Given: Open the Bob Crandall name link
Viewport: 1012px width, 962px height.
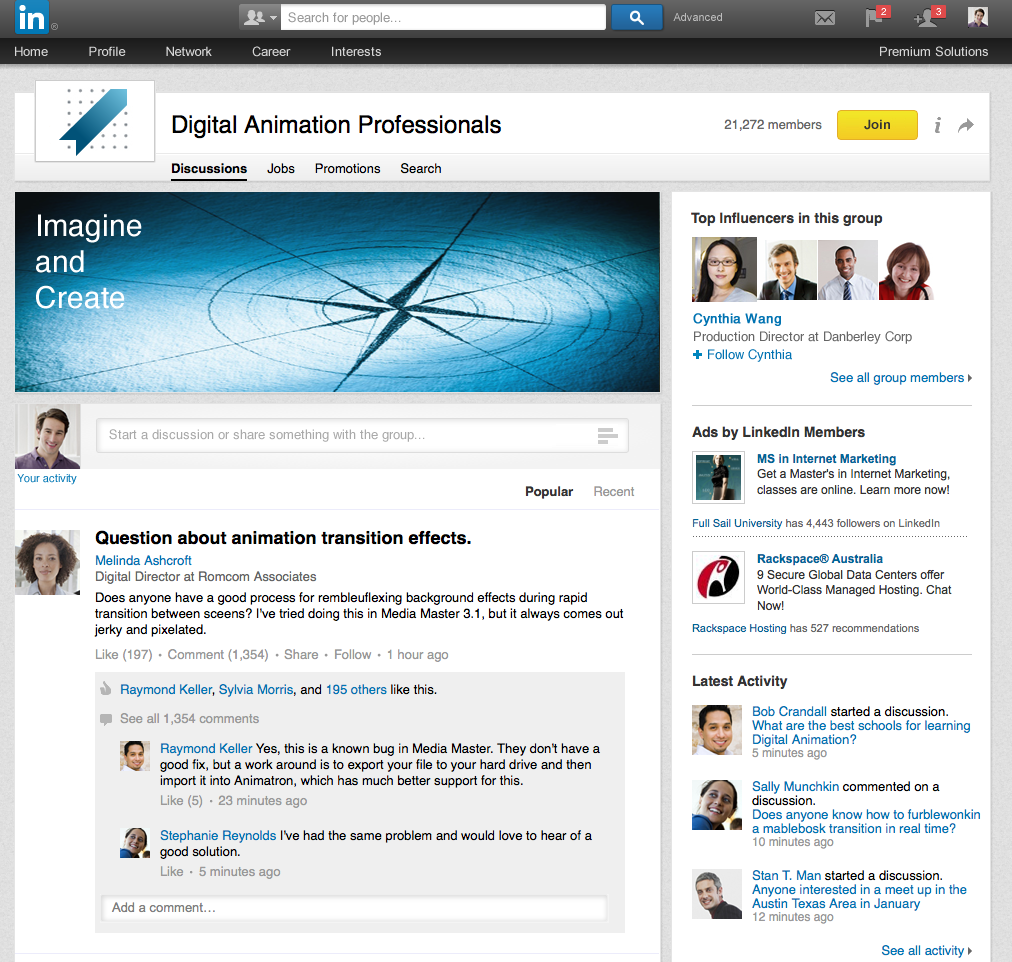Looking at the screenshot, I should pos(789,712).
